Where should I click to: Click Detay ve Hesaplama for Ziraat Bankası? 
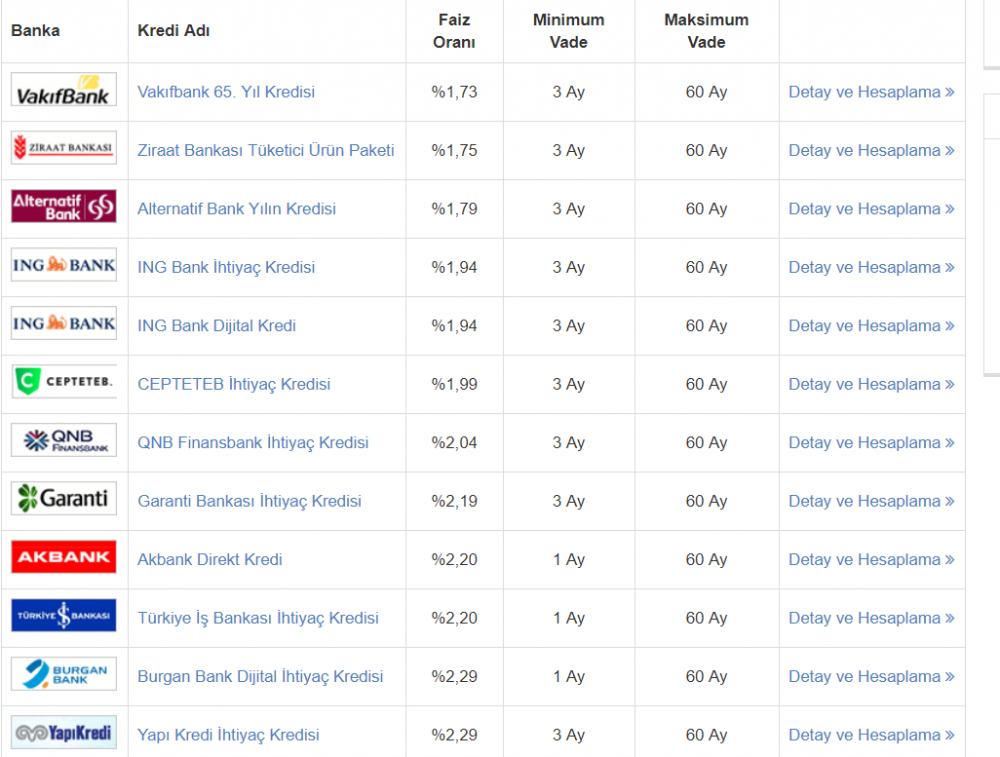coord(871,151)
